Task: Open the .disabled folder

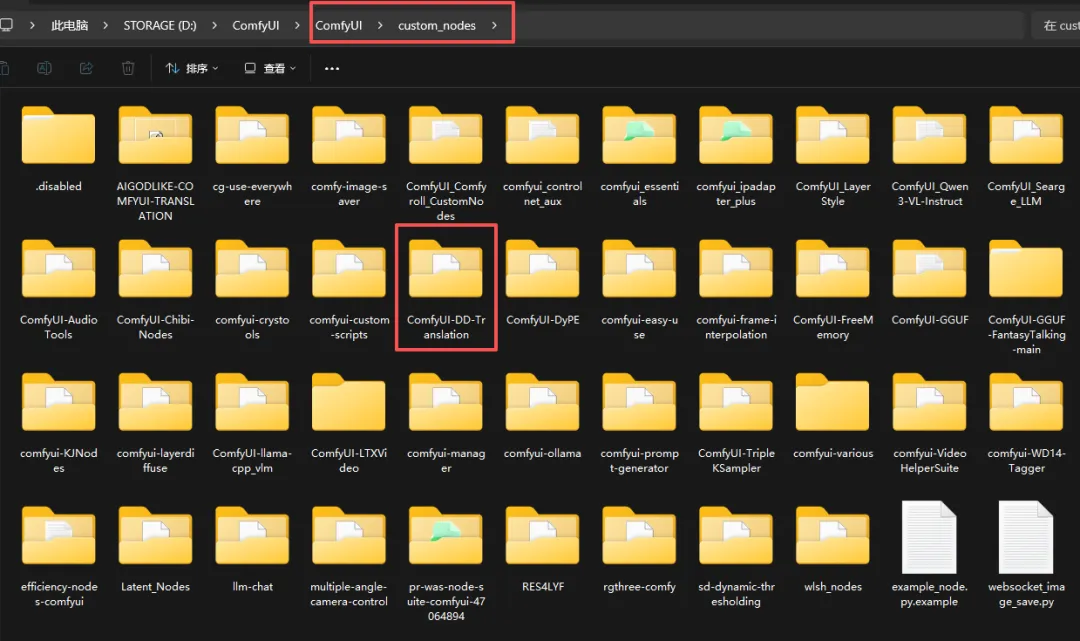Action: pyautogui.click(x=59, y=136)
